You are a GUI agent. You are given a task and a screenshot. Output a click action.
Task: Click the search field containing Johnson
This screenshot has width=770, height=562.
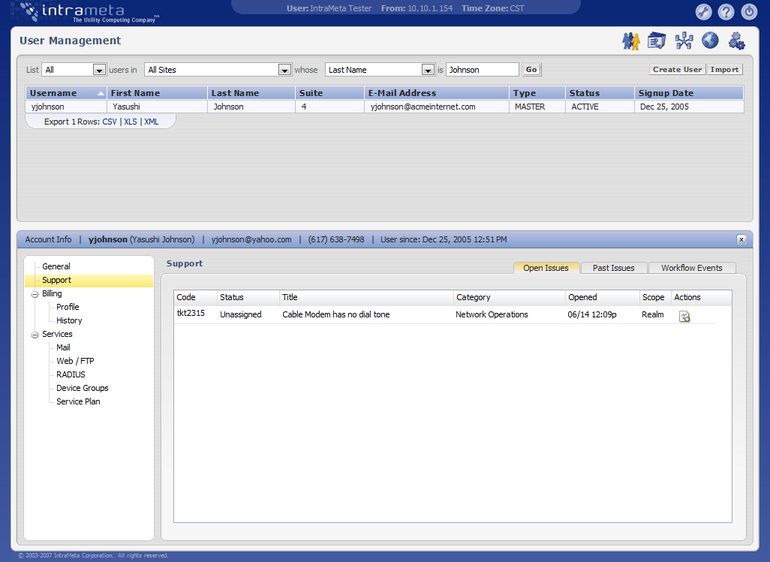pyautogui.click(x=482, y=70)
